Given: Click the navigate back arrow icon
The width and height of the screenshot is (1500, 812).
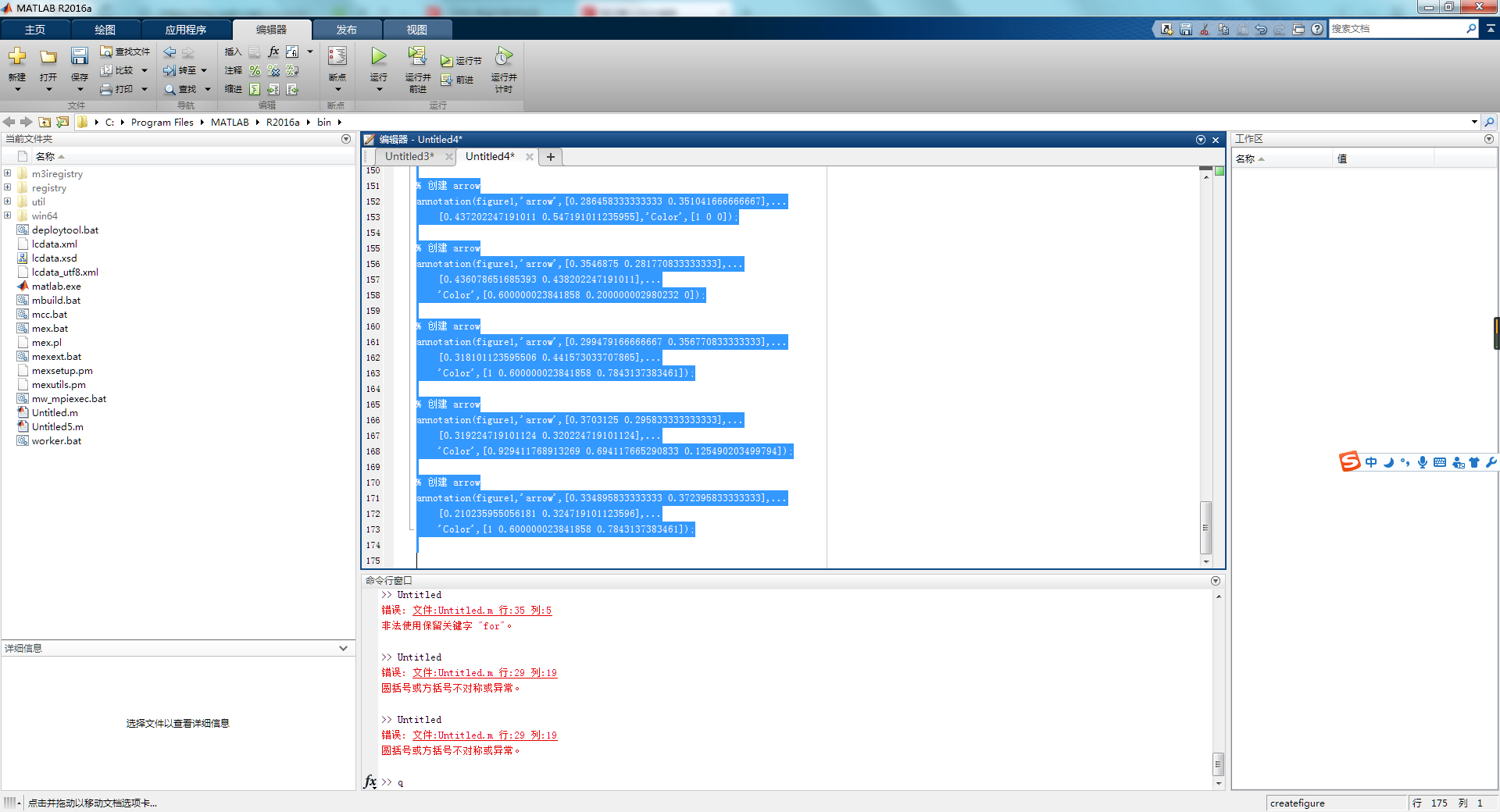Looking at the screenshot, I should point(170,52).
